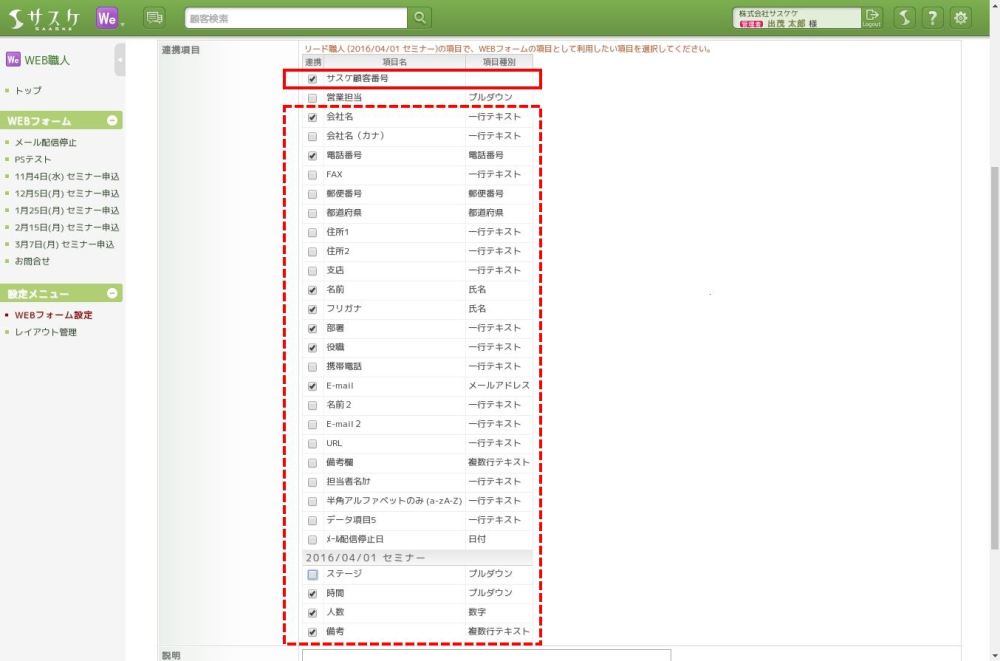
Task: Open the purple We app switcher icon
Action: [109, 18]
